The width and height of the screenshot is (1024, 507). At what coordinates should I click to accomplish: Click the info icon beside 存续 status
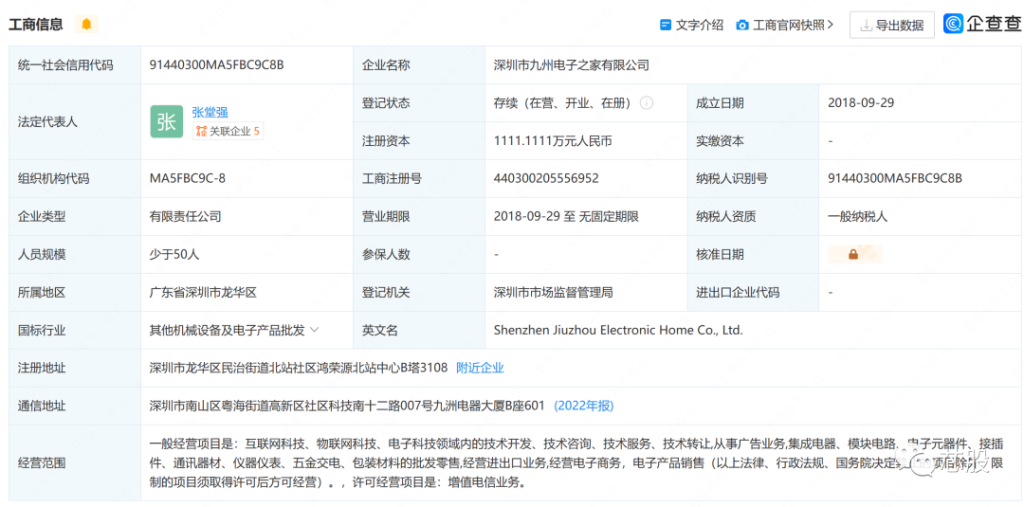(x=647, y=103)
